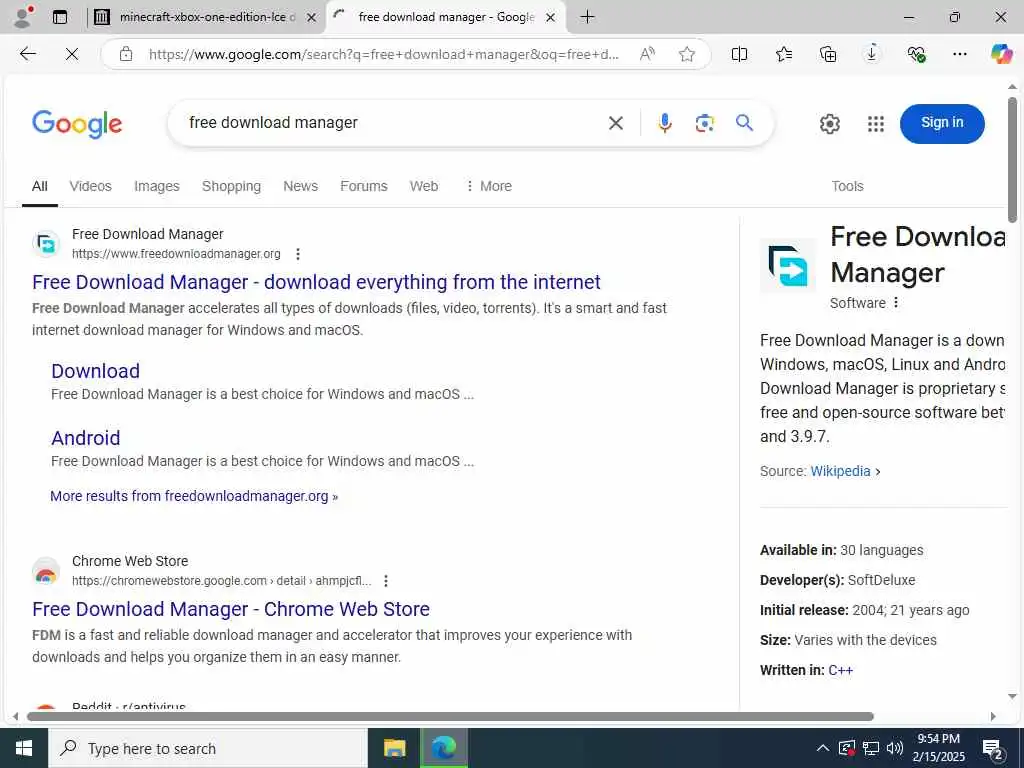Viewport: 1024px width, 768px height.
Task: View site information lock icon
Action: 126,54
